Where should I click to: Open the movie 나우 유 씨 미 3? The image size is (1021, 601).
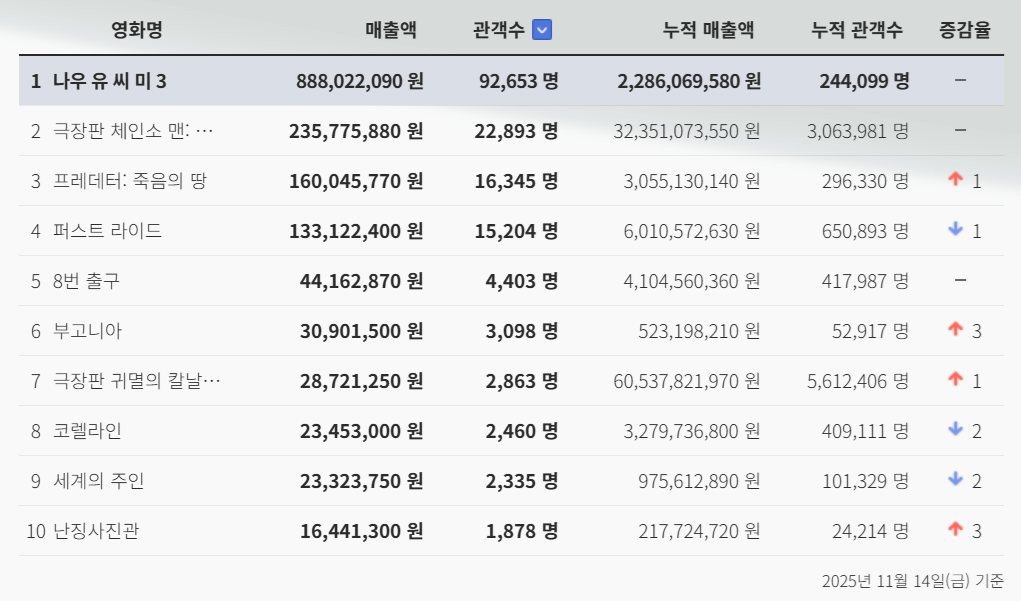(109, 81)
